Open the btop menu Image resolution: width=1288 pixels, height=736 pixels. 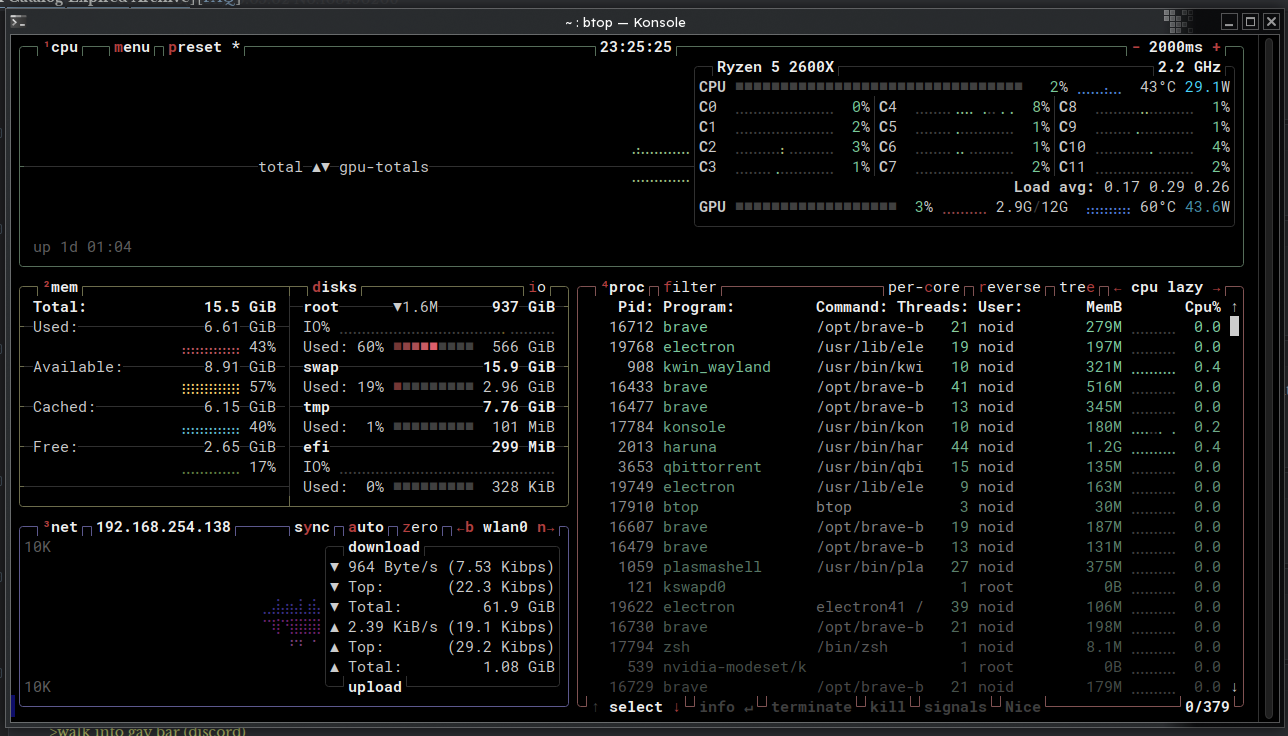pos(132,47)
